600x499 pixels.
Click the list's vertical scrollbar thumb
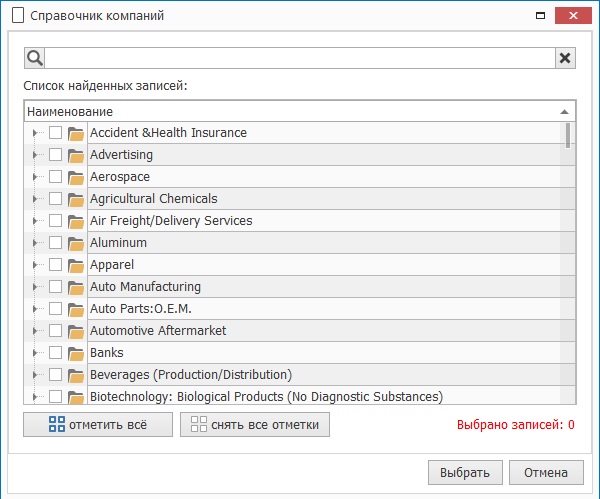pyautogui.click(x=568, y=136)
